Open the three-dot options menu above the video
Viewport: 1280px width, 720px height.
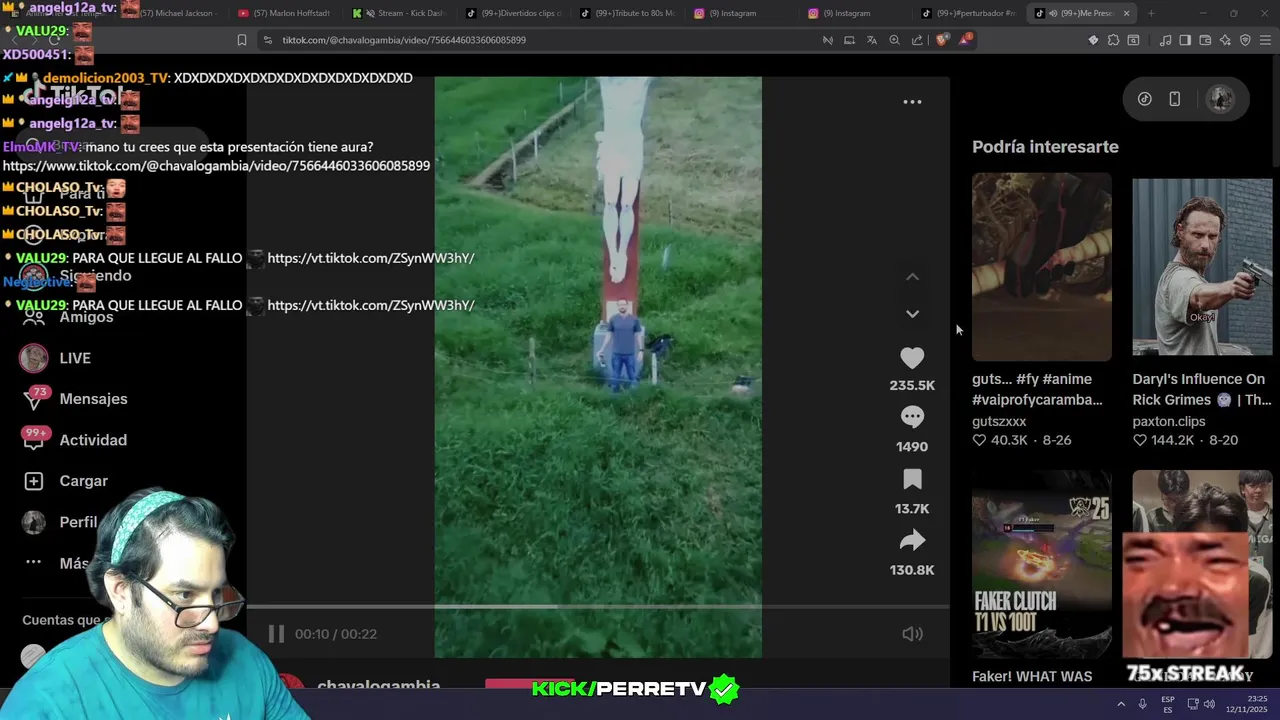click(x=912, y=102)
